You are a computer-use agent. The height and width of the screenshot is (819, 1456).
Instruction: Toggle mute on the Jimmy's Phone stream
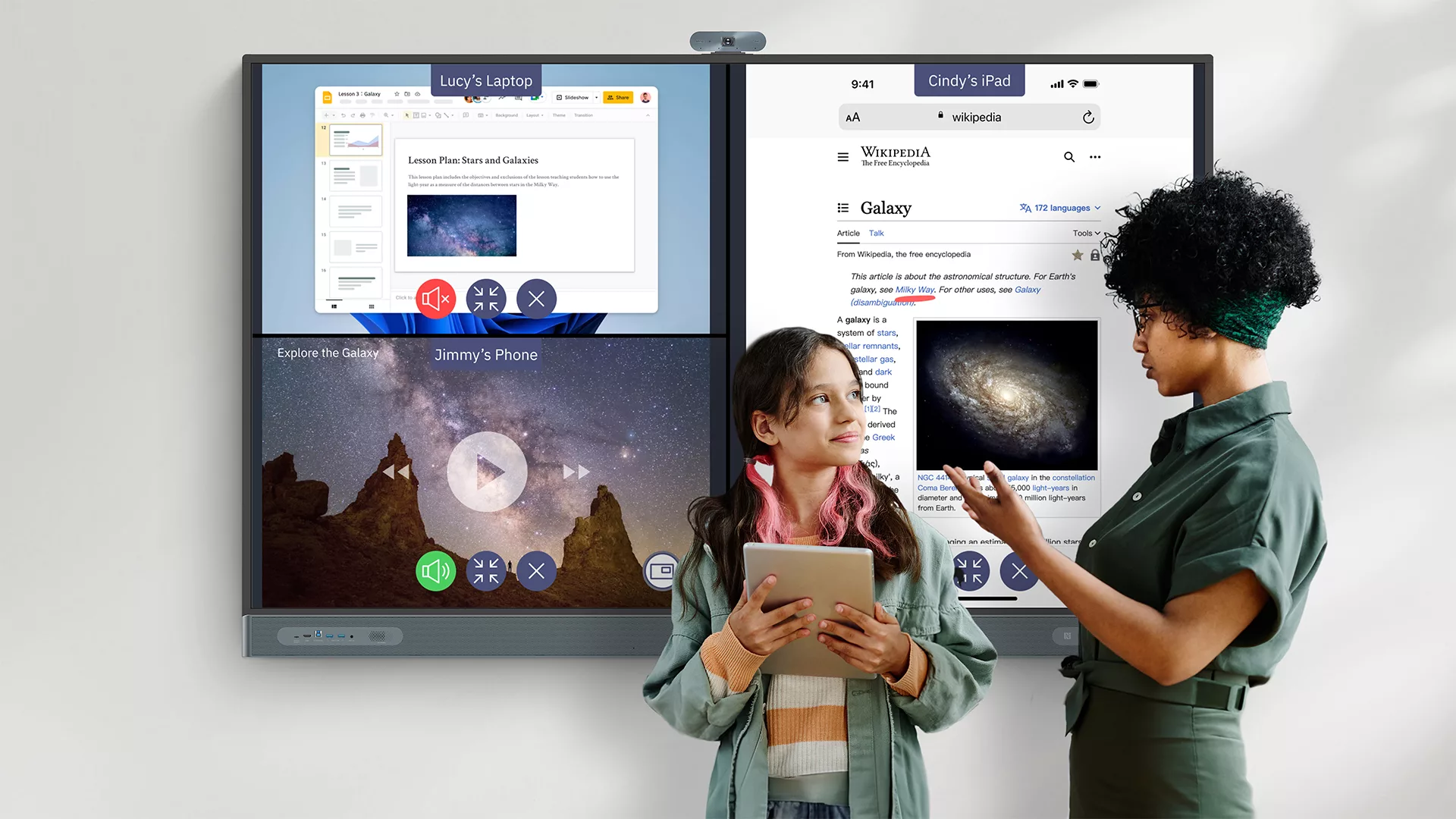coord(435,570)
